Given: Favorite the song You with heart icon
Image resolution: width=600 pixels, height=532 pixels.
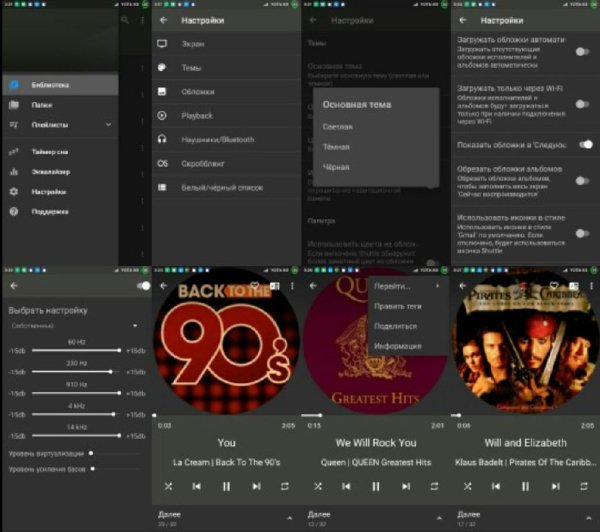Looking at the screenshot, I should 254,286.
